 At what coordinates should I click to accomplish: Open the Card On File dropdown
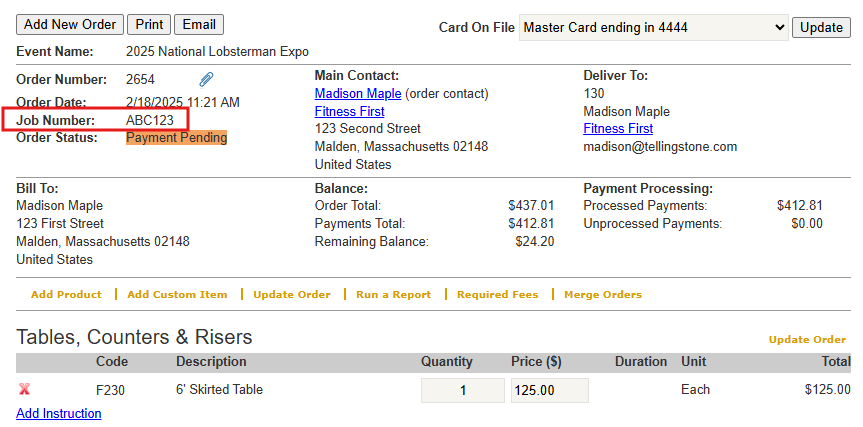(654, 27)
